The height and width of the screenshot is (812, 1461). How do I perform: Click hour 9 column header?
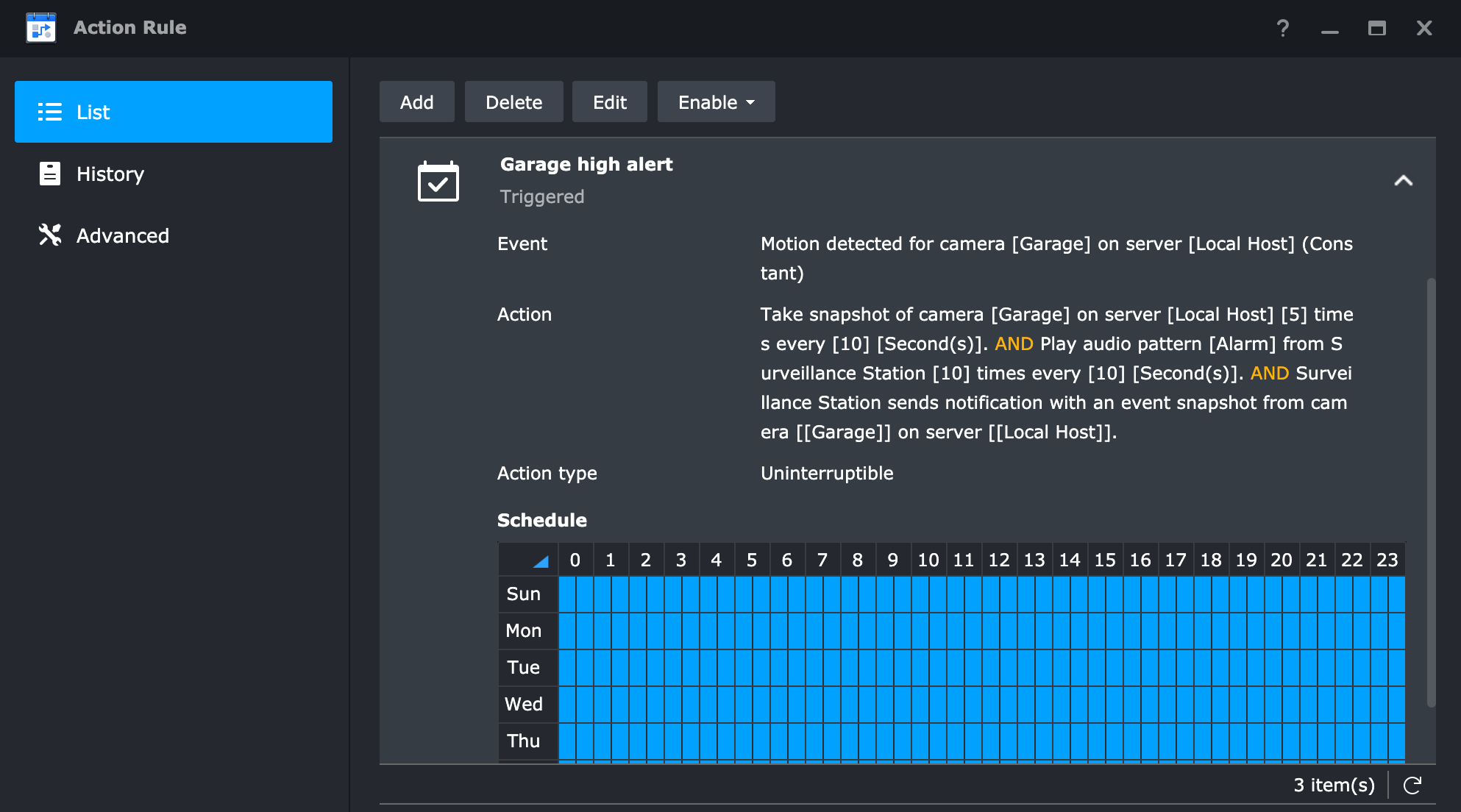893,560
